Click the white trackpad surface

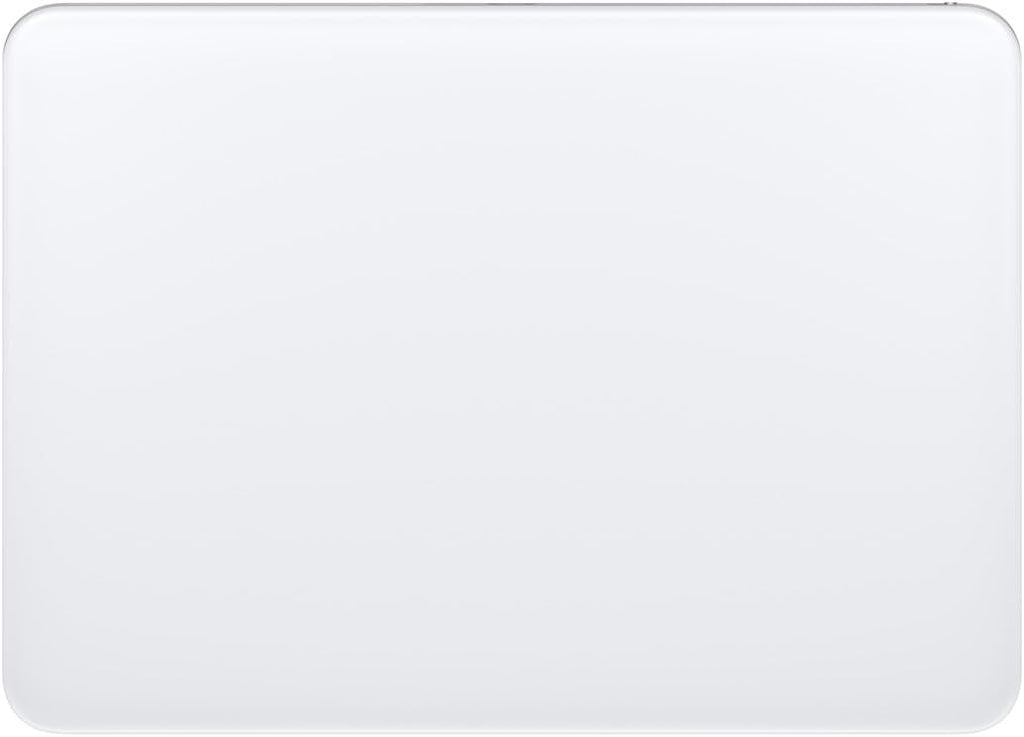512,369
